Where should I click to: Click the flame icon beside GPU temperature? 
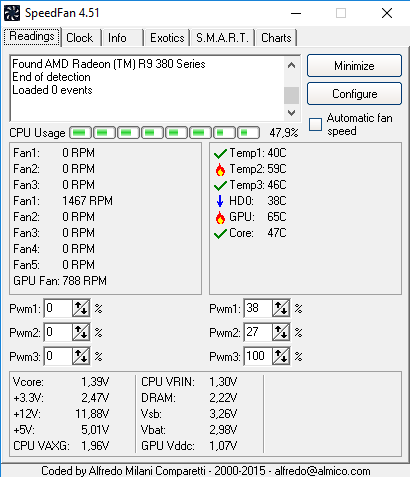point(220,217)
